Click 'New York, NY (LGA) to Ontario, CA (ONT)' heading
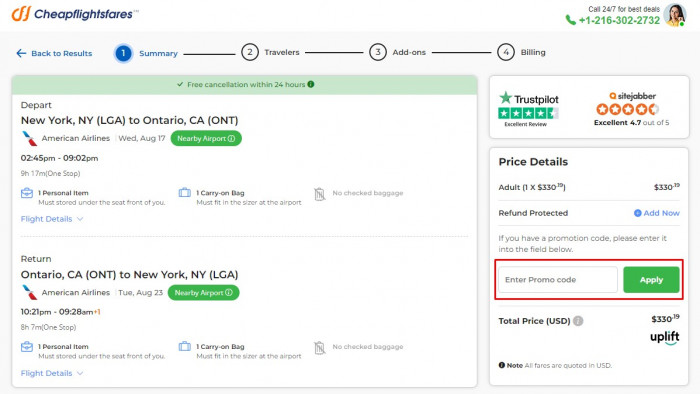This screenshot has height=394, width=700. tap(129, 120)
